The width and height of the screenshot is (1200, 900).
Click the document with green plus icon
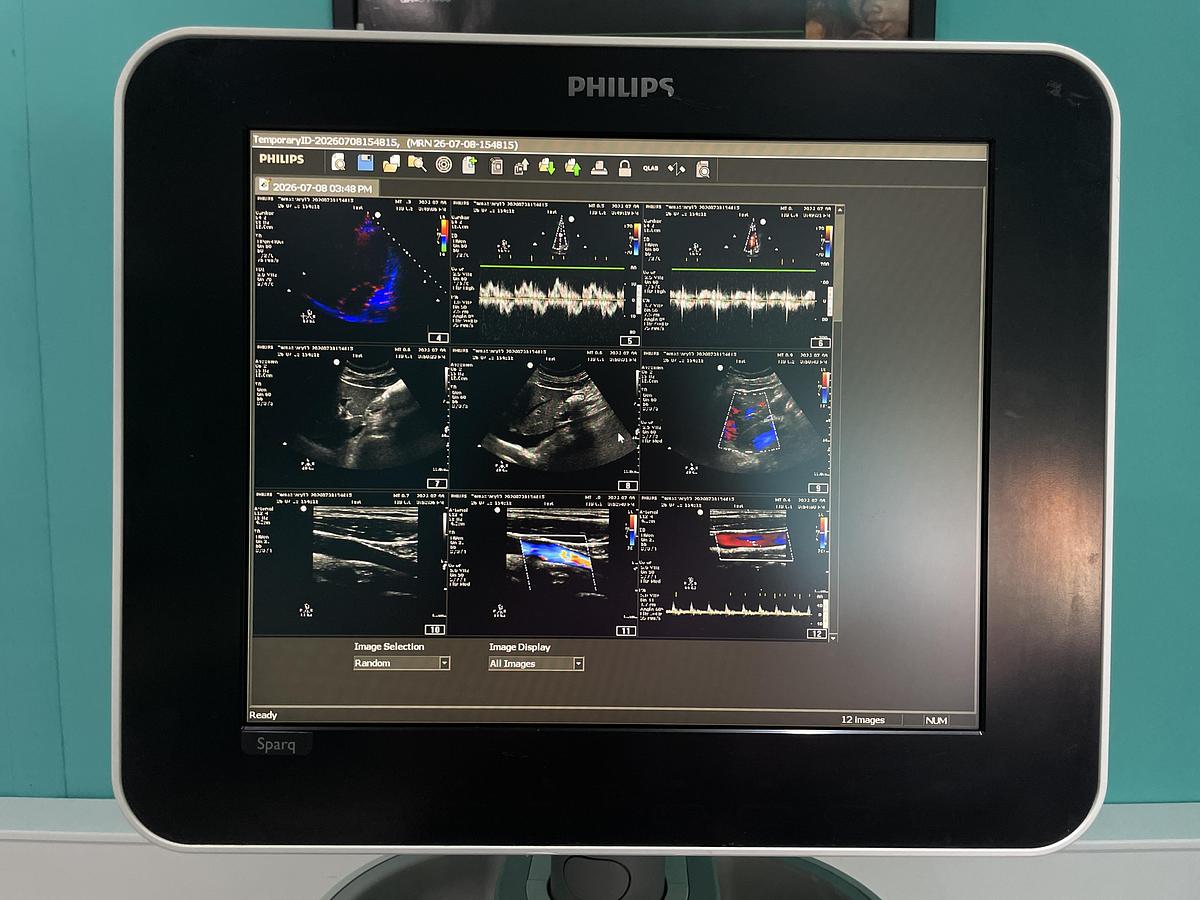pyautogui.click(x=469, y=164)
